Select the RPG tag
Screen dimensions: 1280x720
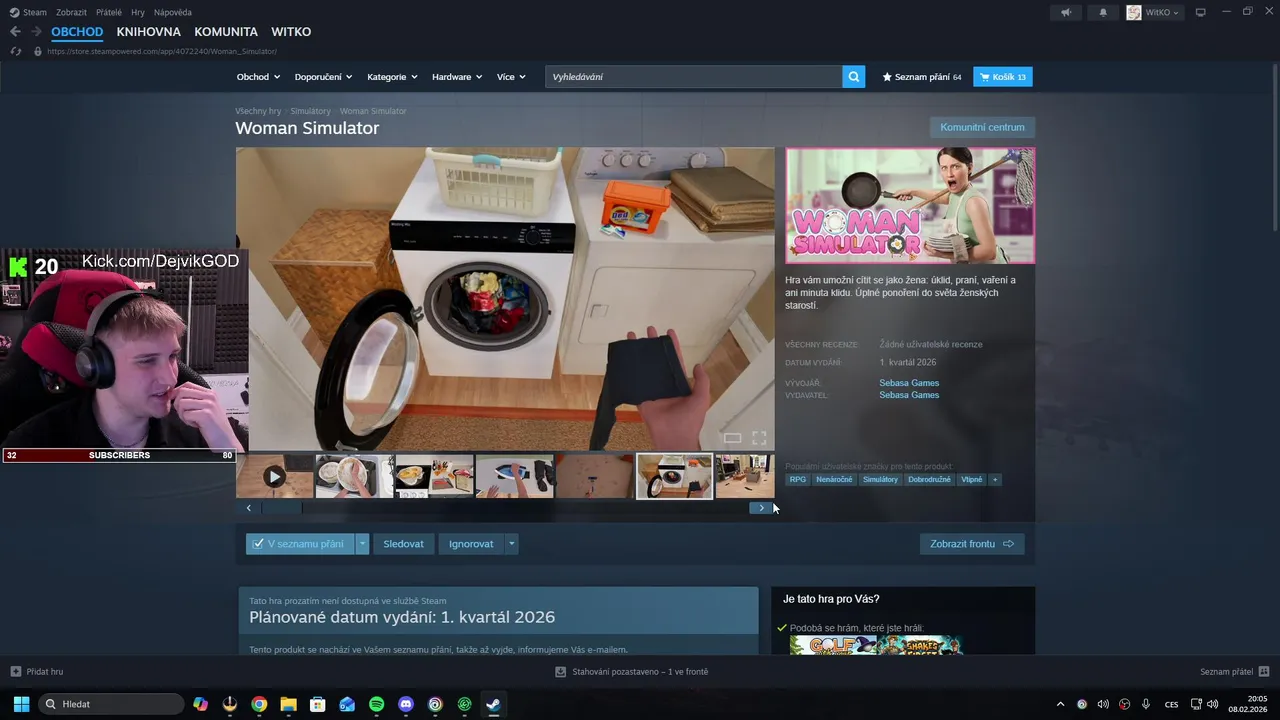[x=797, y=480]
